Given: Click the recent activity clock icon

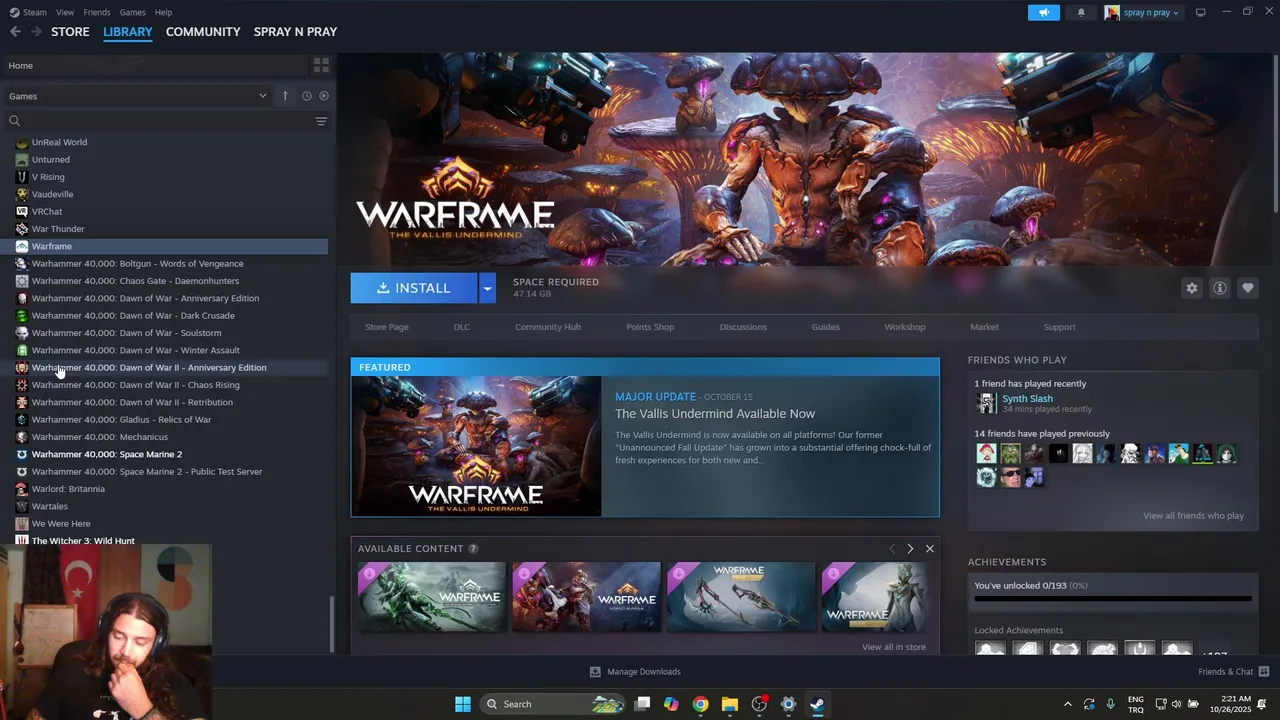Looking at the screenshot, I should click(307, 96).
